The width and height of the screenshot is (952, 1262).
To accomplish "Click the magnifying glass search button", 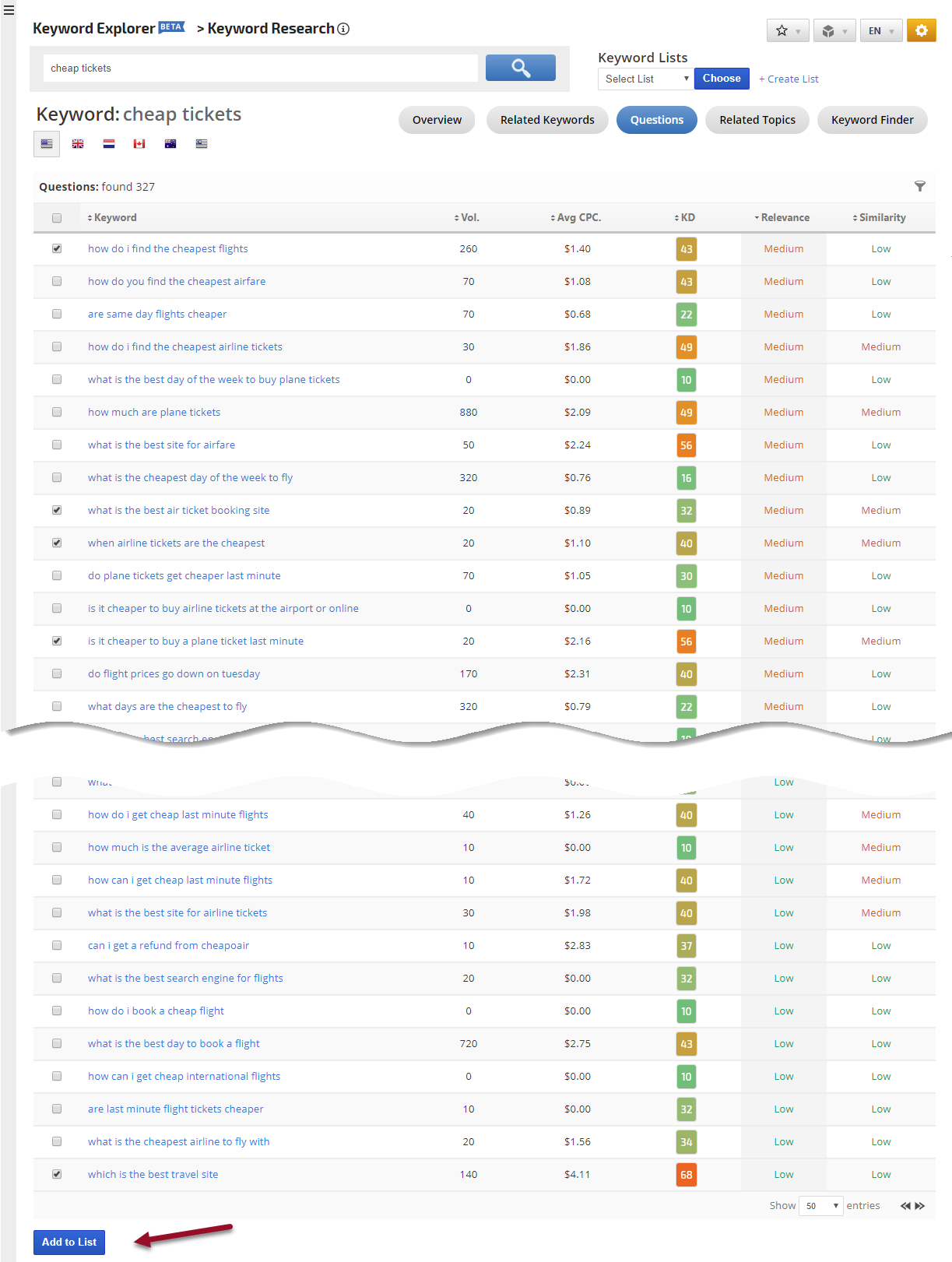I will coord(520,68).
